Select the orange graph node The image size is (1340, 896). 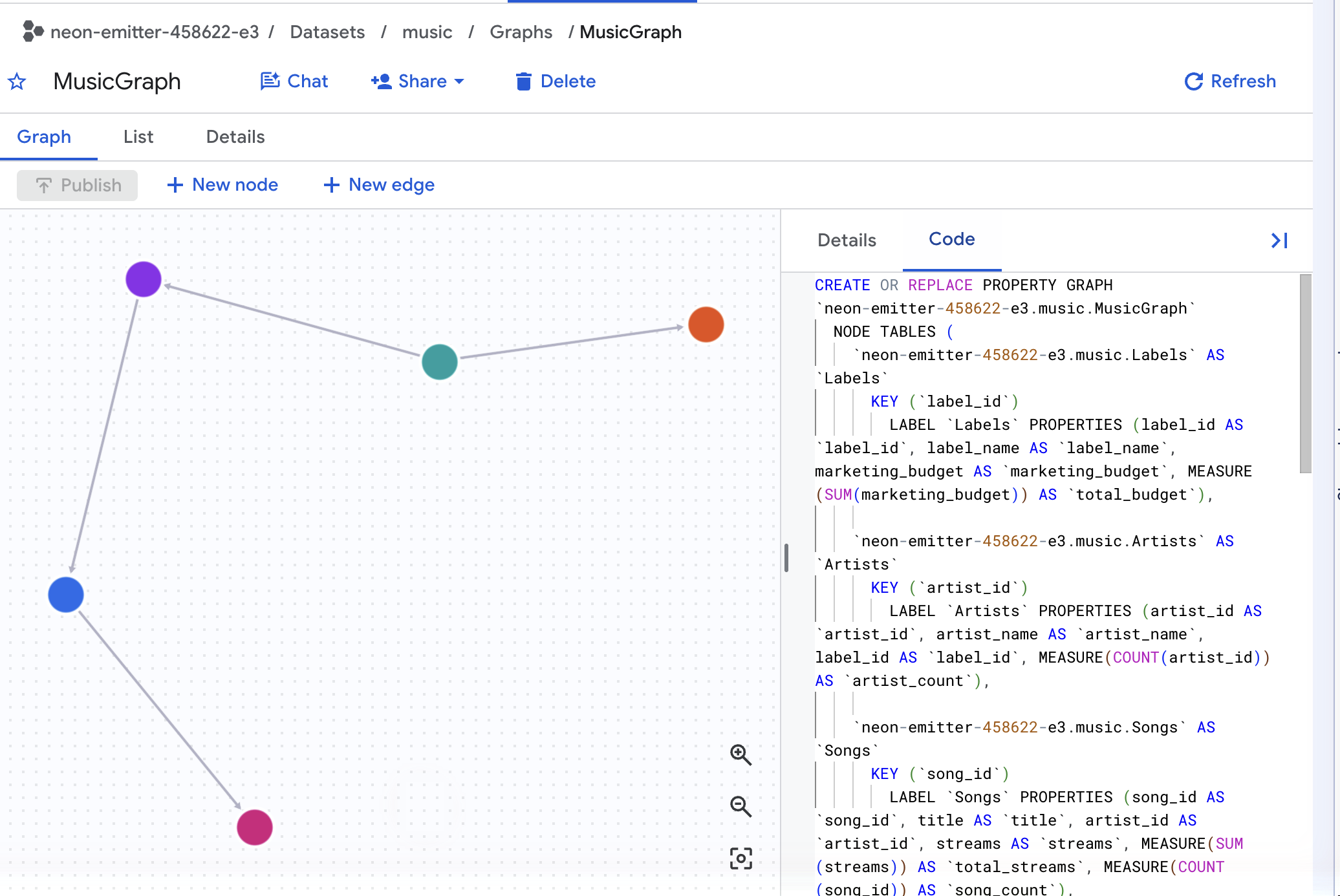coord(706,325)
